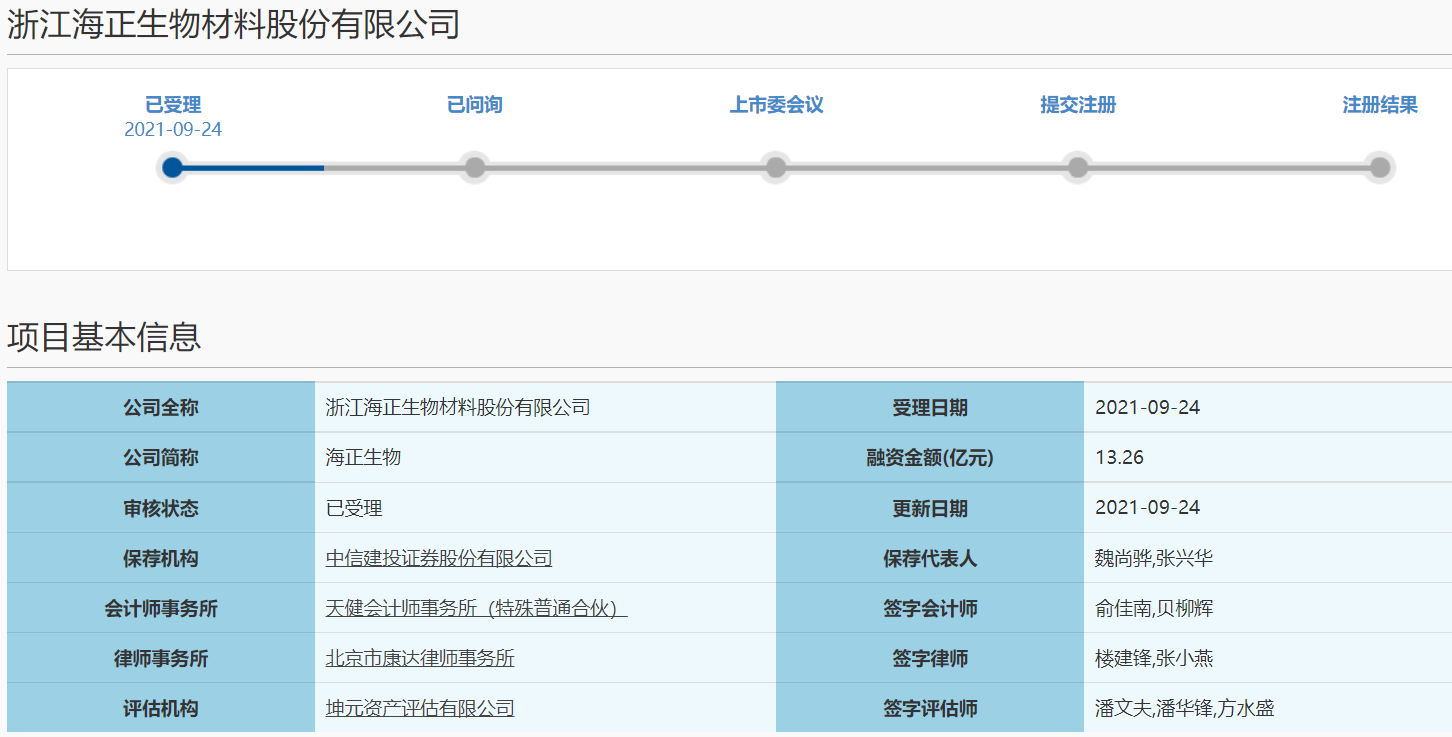Click the 已受理 progress step dot
Image resolution: width=1452 pixels, height=737 pixels.
(x=173, y=167)
